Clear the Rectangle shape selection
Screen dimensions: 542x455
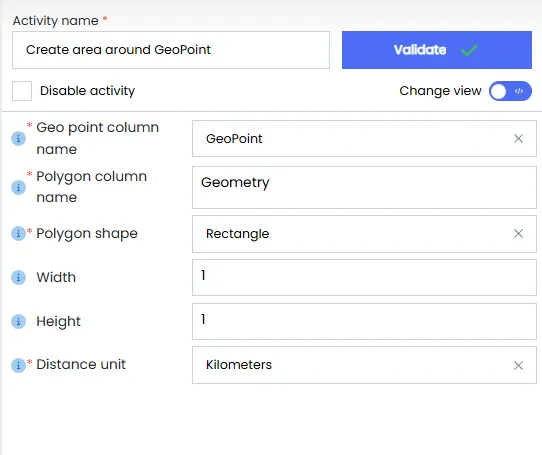[x=518, y=233]
